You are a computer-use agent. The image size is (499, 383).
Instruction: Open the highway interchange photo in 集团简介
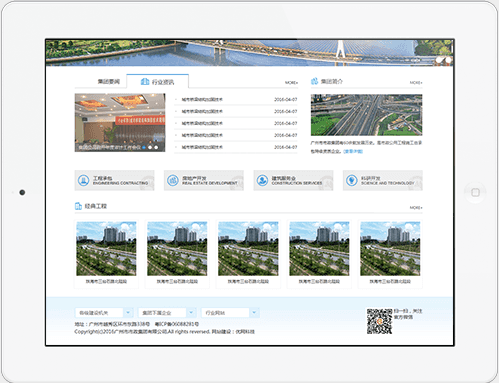(366, 115)
